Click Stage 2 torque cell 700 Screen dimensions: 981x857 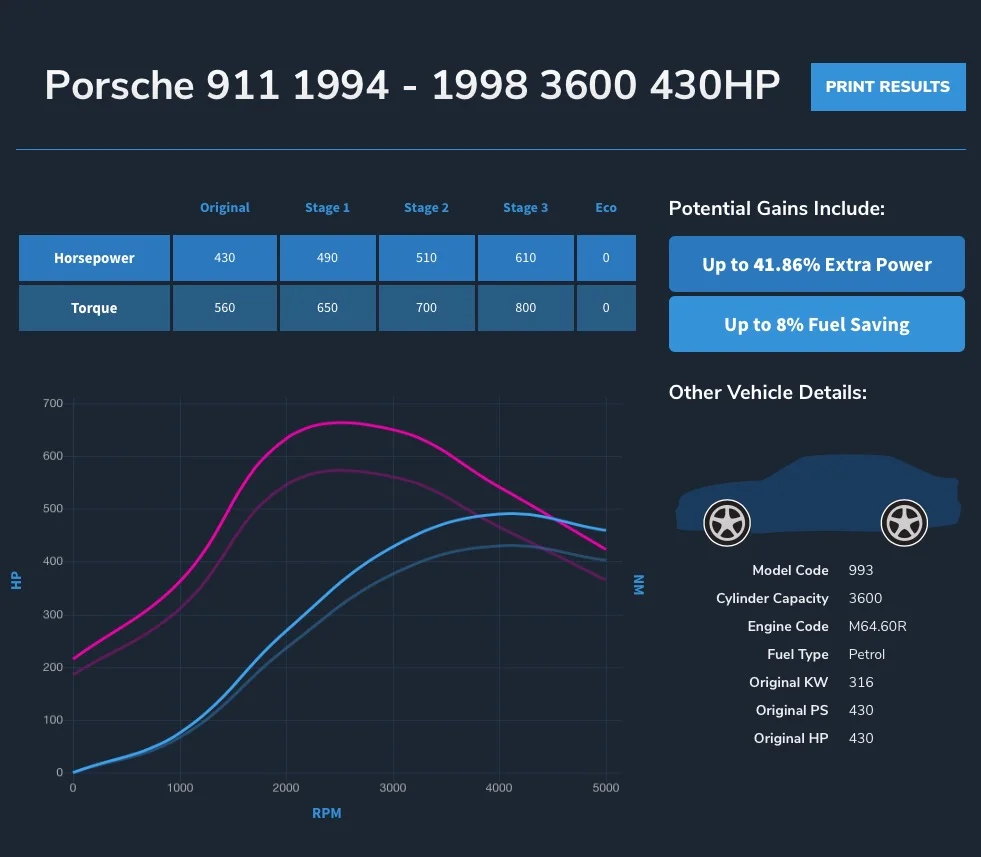[426, 308]
